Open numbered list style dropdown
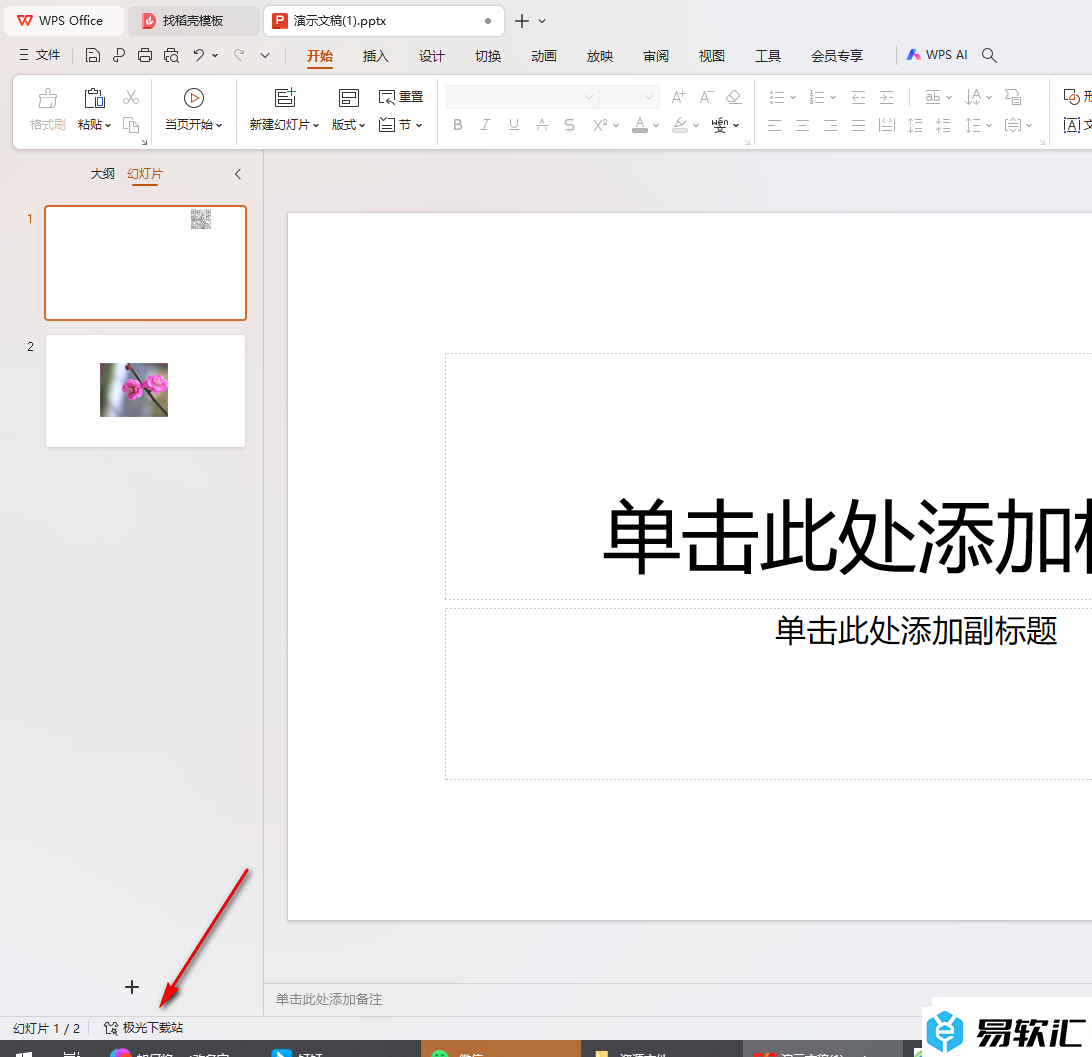Image resolution: width=1092 pixels, height=1057 pixels. [x=832, y=97]
